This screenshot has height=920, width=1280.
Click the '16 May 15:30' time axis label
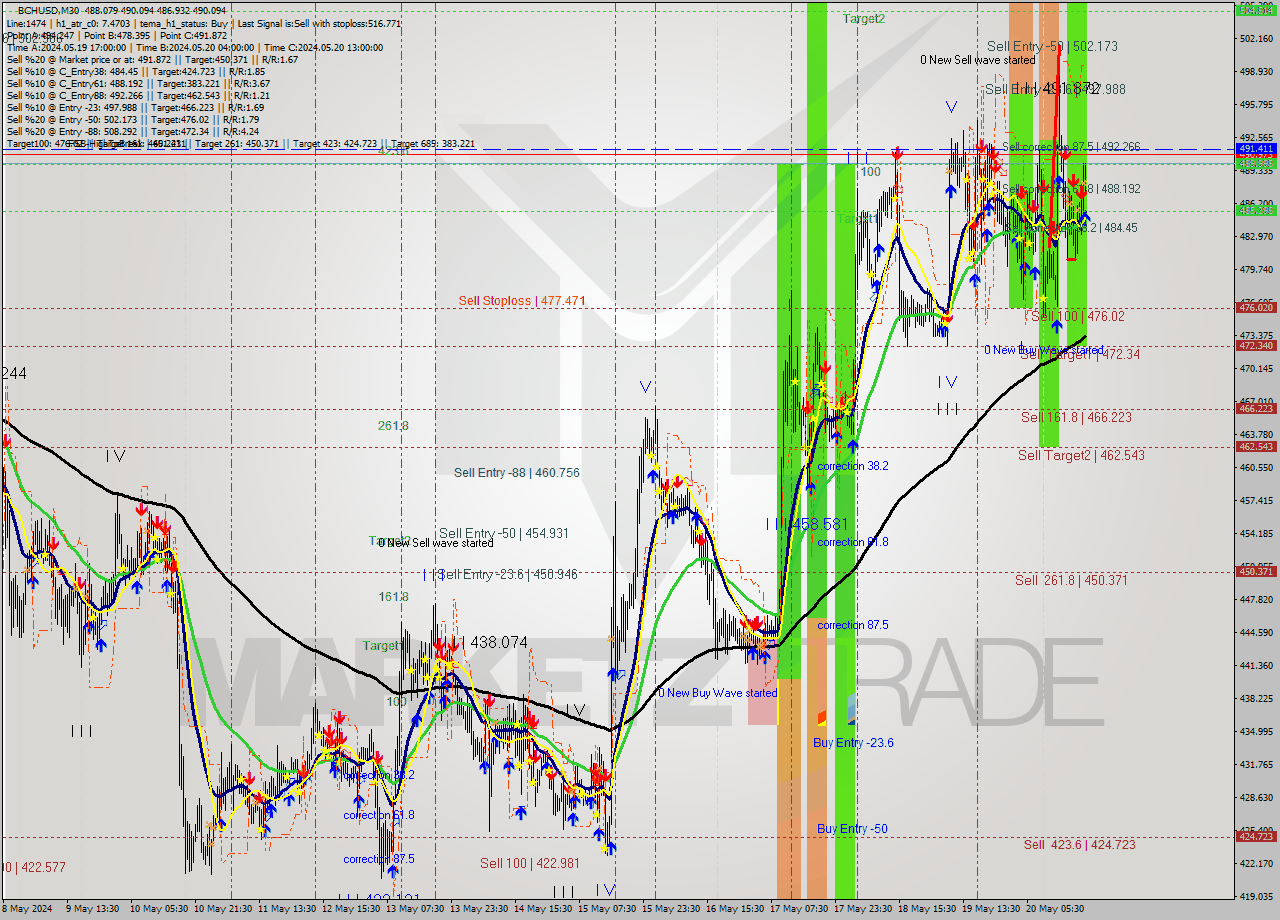(x=734, y=909)
